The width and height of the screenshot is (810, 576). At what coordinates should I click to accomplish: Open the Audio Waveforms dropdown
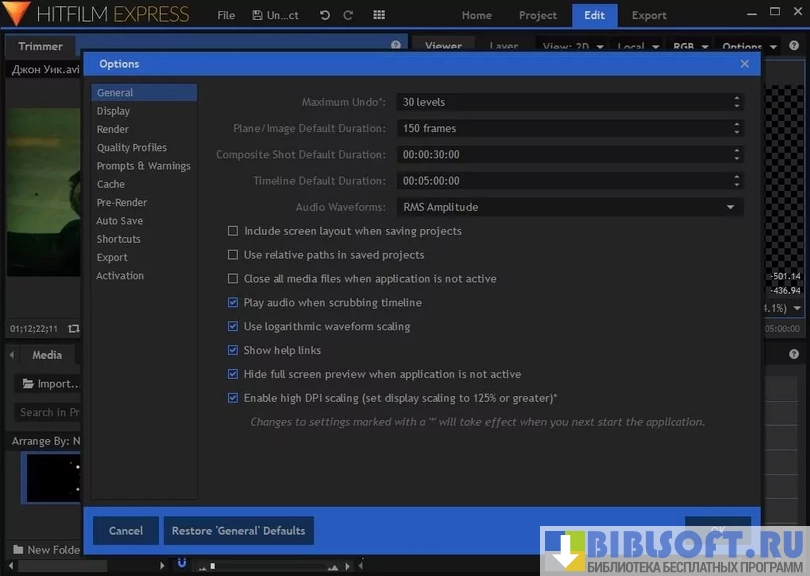click(x=569, y=207)
